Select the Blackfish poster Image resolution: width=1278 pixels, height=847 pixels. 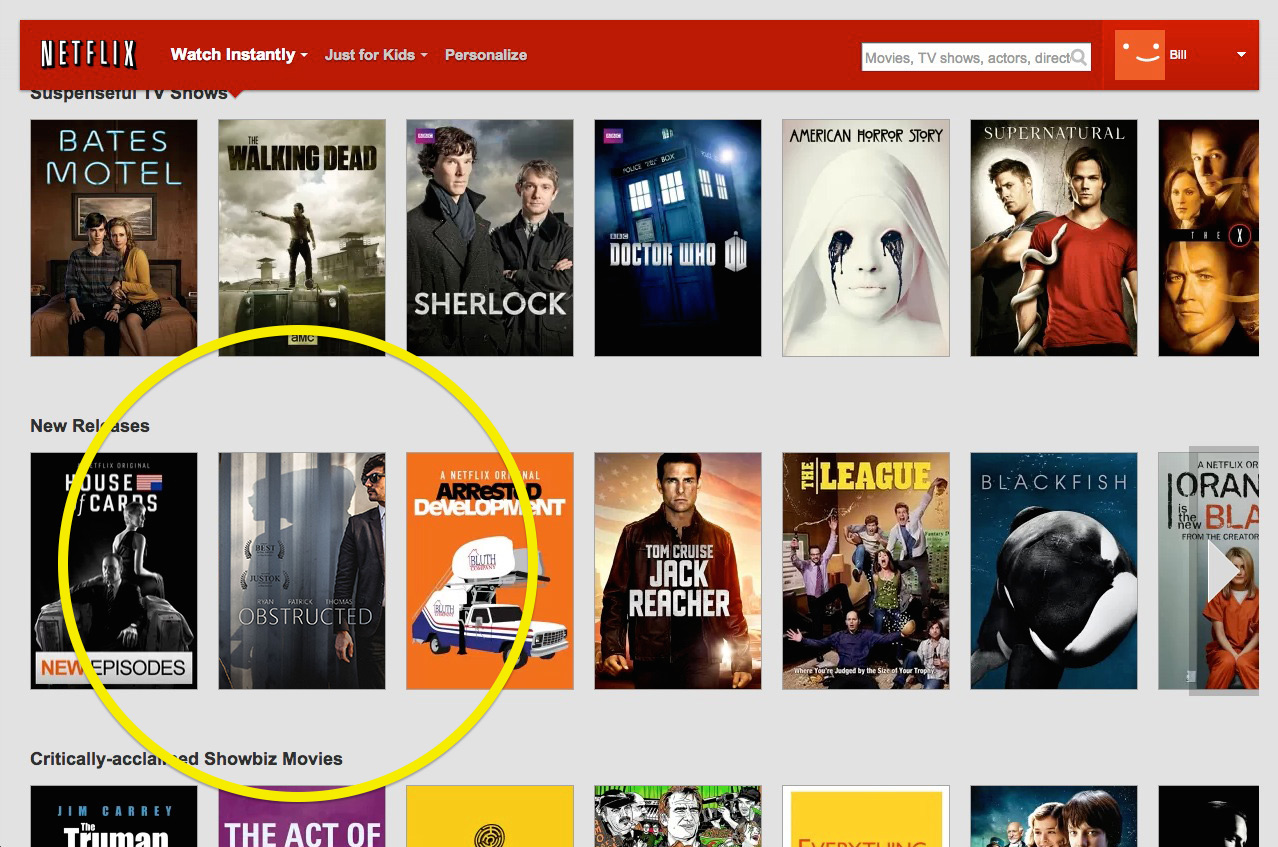coord(1054,571)
